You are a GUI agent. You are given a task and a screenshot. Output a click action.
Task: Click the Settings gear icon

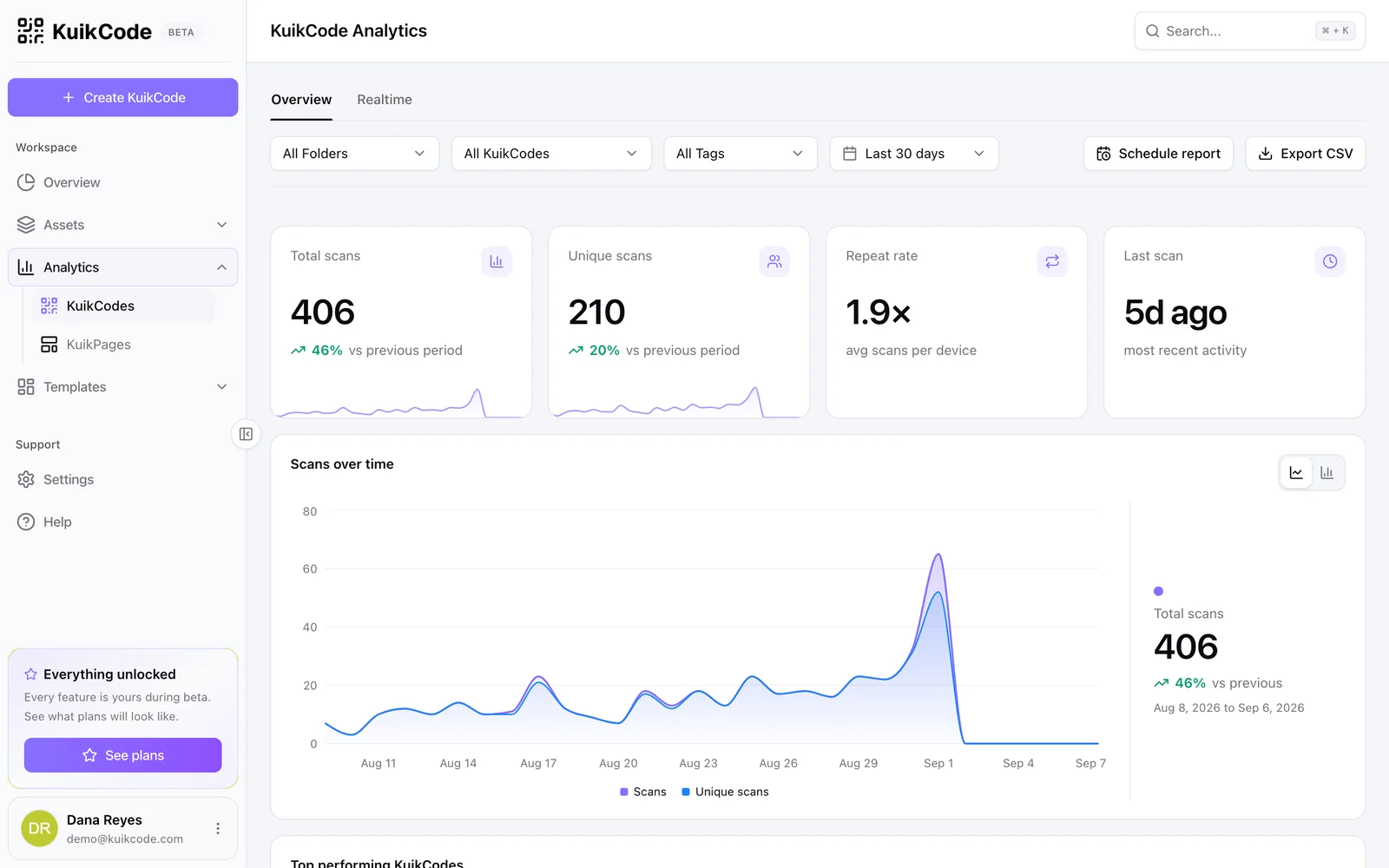(x=26, y=479)
